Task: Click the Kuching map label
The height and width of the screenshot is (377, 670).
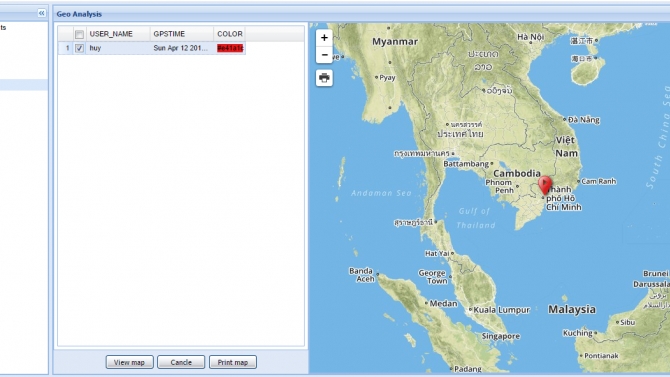Action: click(x=578, y=333)
